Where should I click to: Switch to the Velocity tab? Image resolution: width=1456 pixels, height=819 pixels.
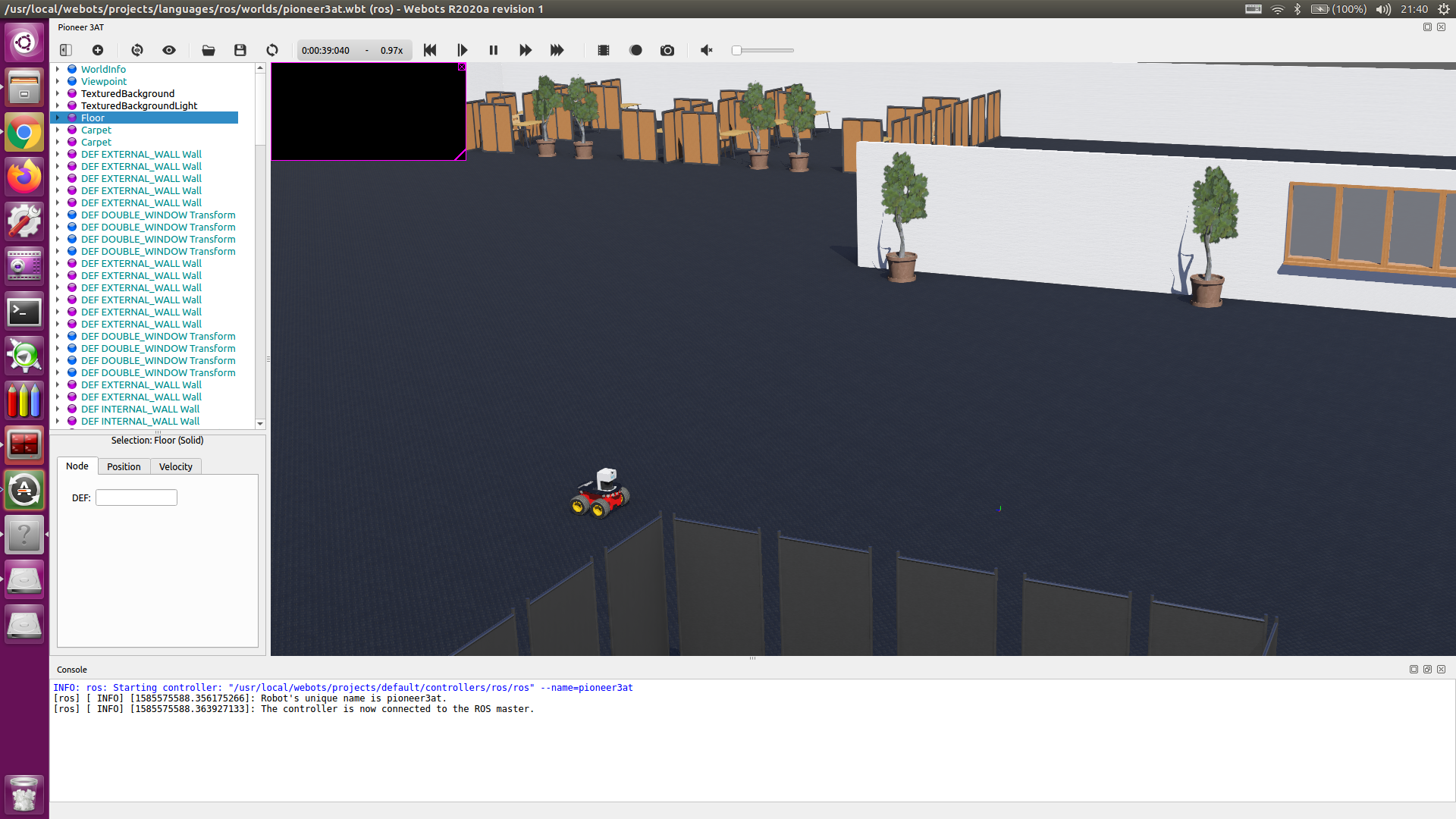pos(175,466)
